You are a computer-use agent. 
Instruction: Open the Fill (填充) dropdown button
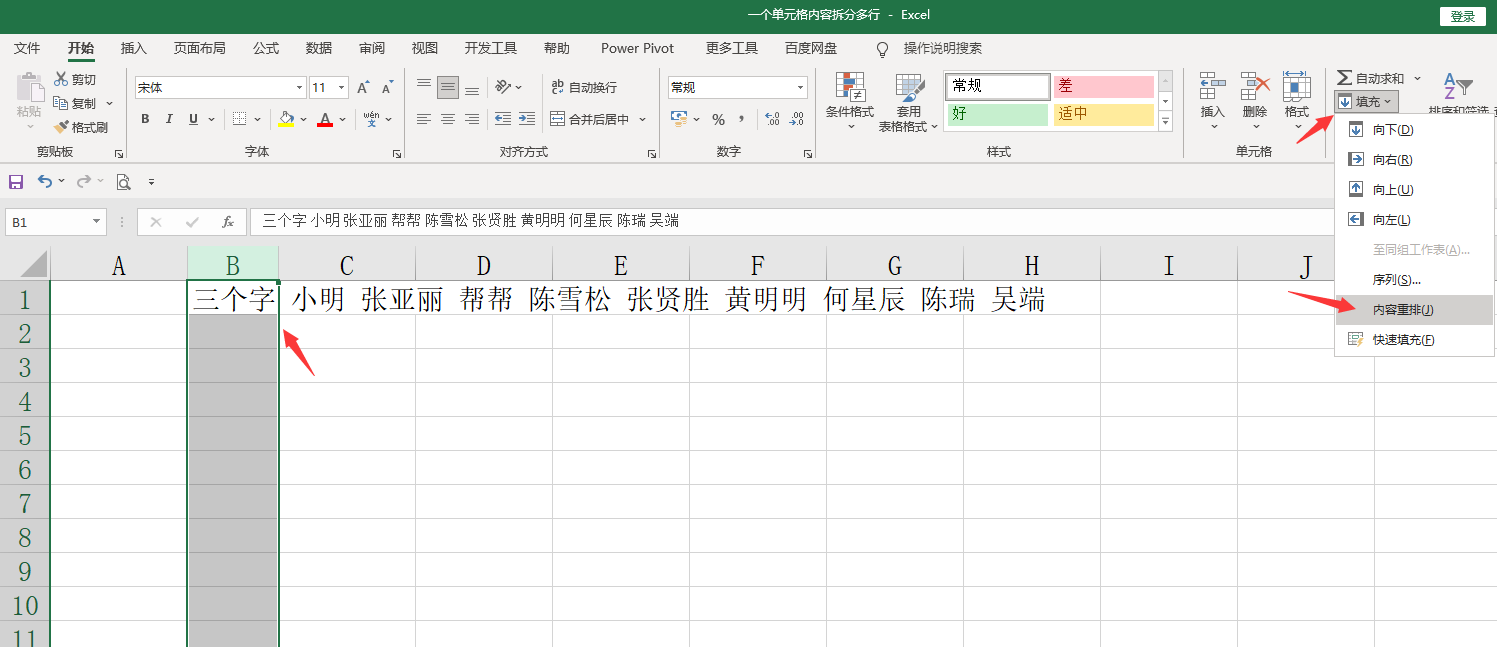pyautogui.click(x=1365, y=101)
